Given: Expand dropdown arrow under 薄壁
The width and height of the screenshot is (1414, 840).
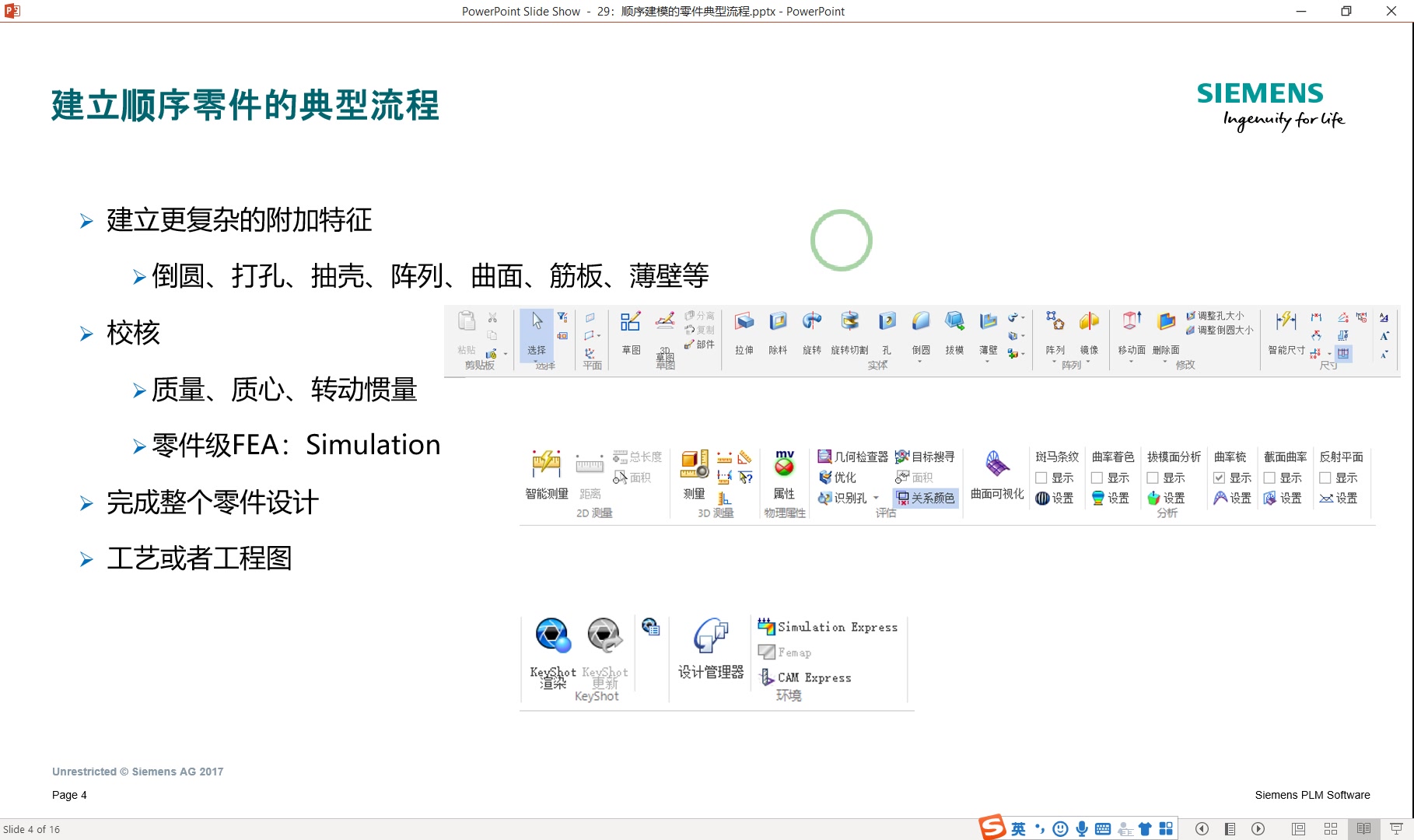Looking at the screenshot, I should [988, 362].
